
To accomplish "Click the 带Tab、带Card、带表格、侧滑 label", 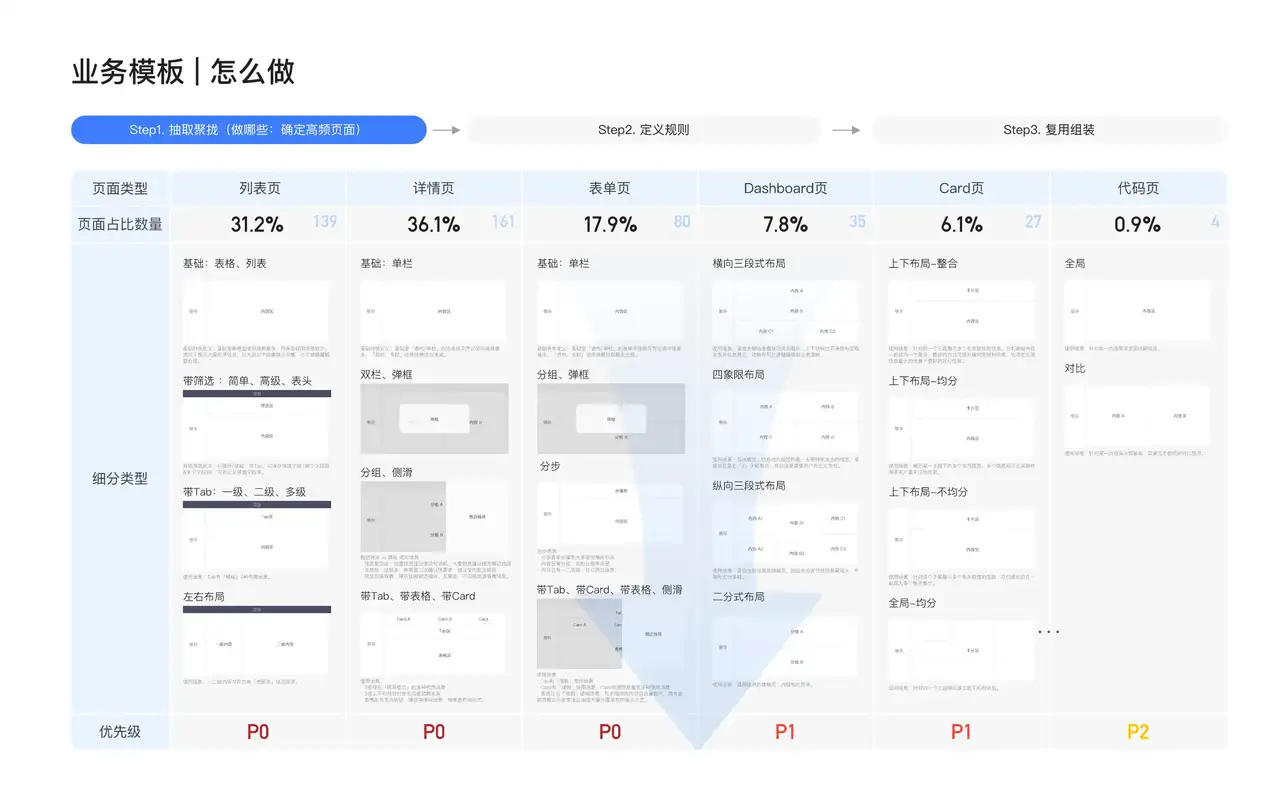I will (x=609, y=590).
